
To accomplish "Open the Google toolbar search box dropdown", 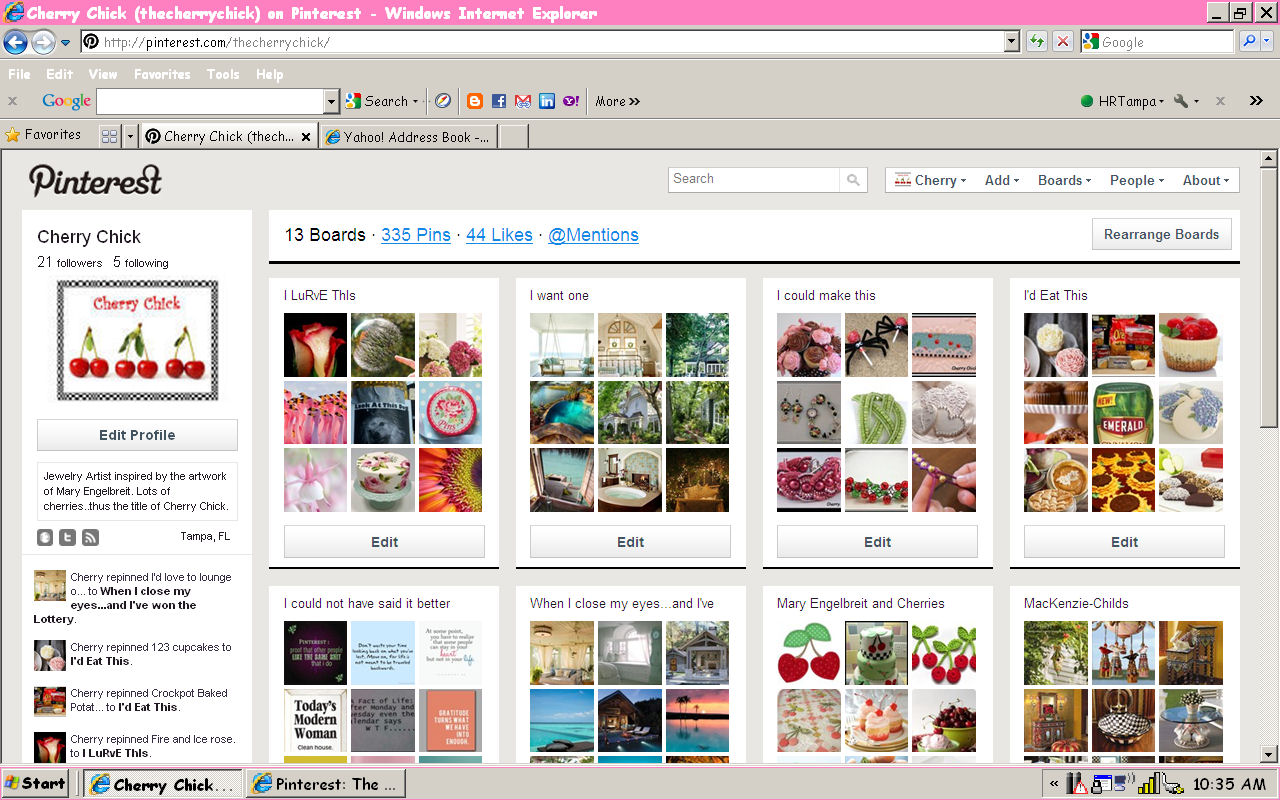I will tap(332, 101).
